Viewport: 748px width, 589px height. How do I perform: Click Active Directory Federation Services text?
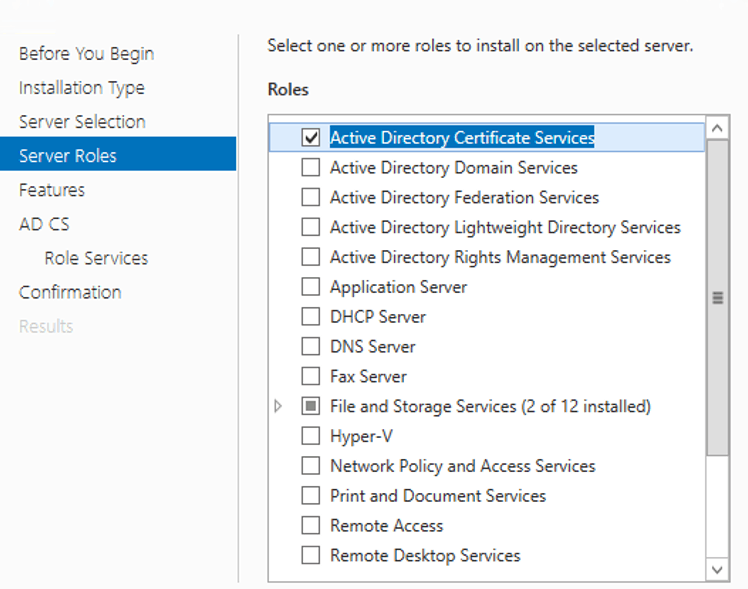click(464, 197)
